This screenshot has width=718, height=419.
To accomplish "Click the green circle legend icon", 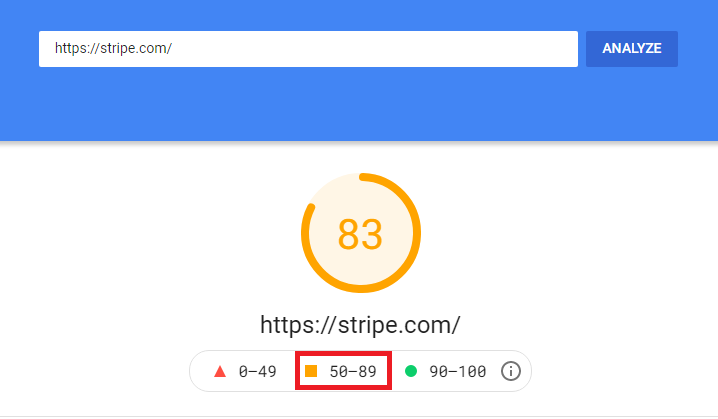I will 411,371.
